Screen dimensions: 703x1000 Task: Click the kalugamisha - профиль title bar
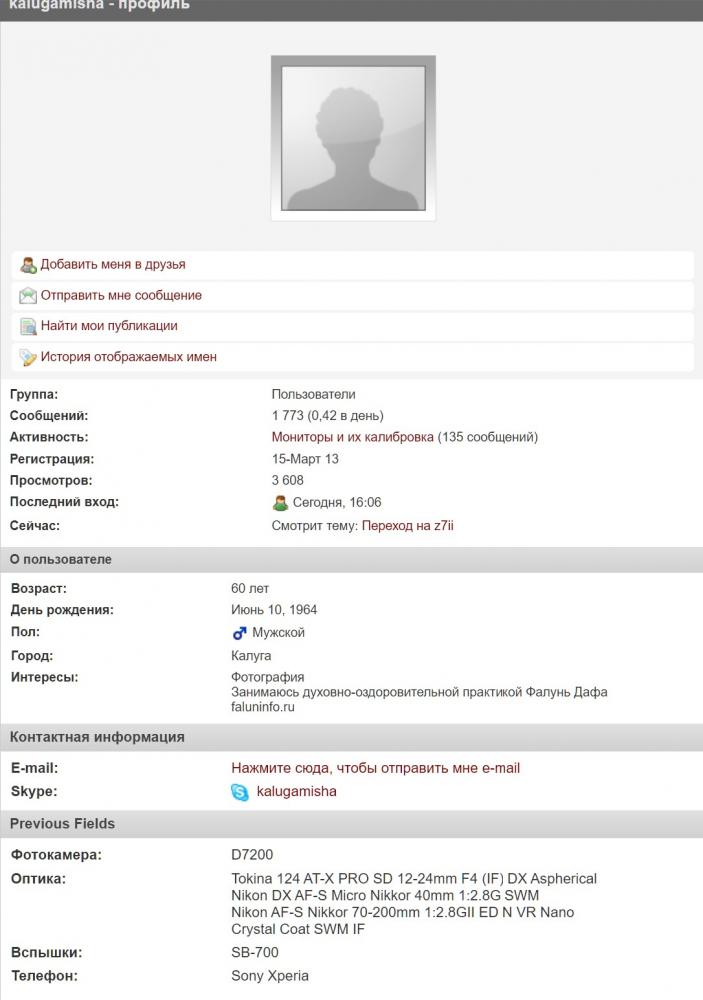(352, 9)
